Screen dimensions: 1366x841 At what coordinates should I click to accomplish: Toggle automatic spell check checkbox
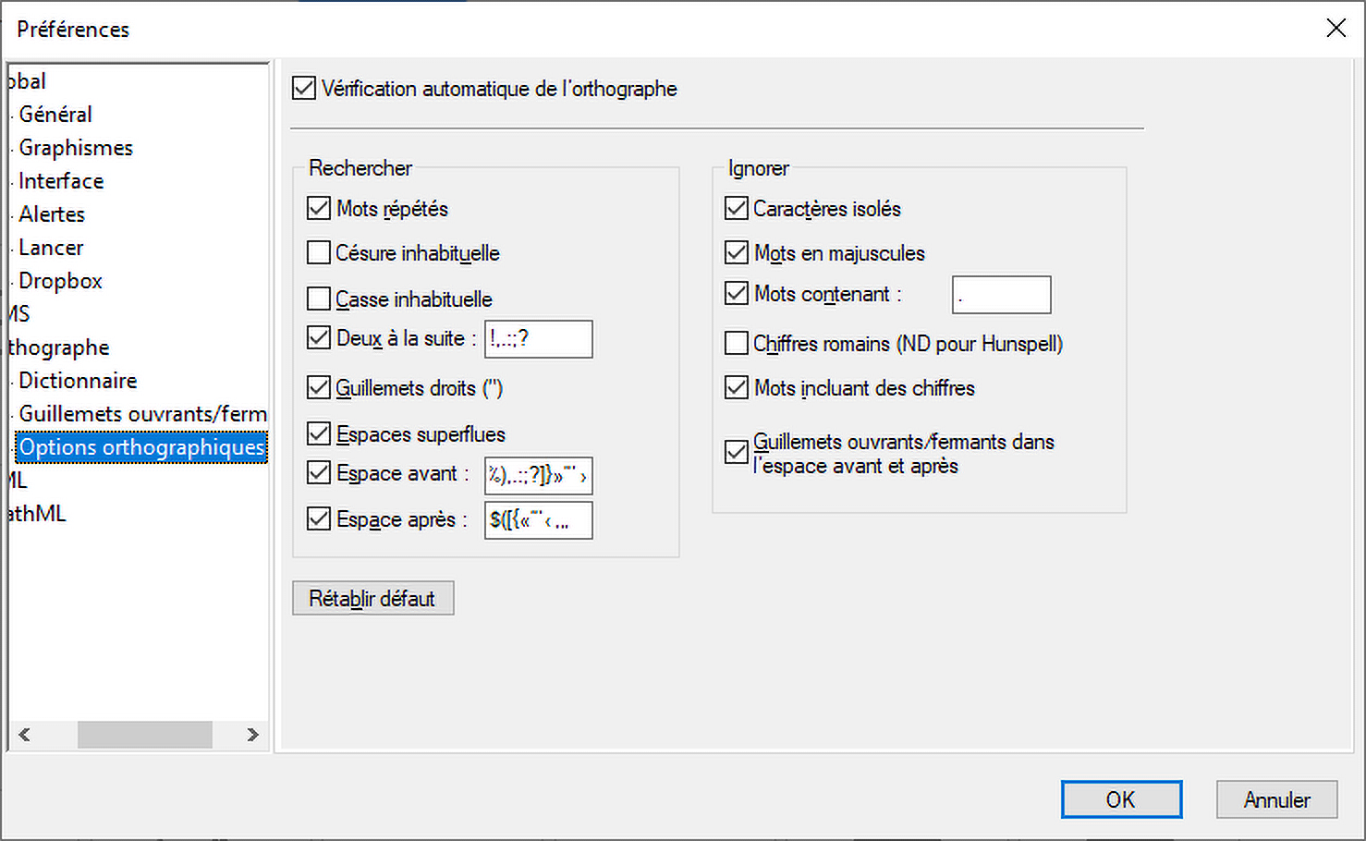pyautogui.click(x=303, y=89)
